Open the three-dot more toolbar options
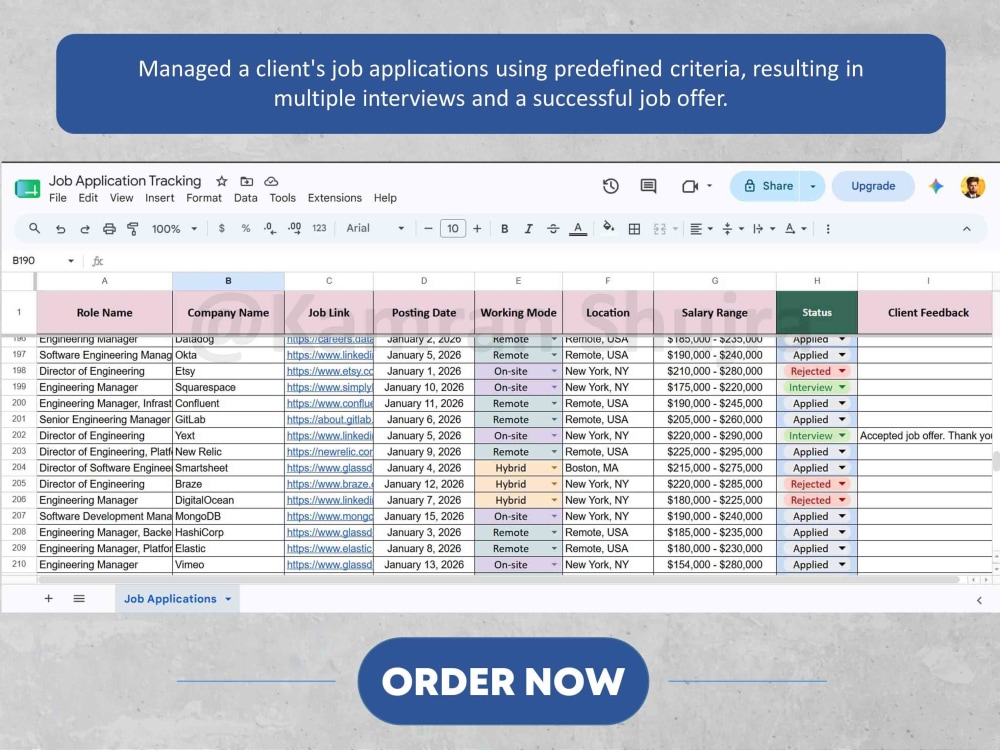Viewport: 1000px width, 750px height. 828,229
